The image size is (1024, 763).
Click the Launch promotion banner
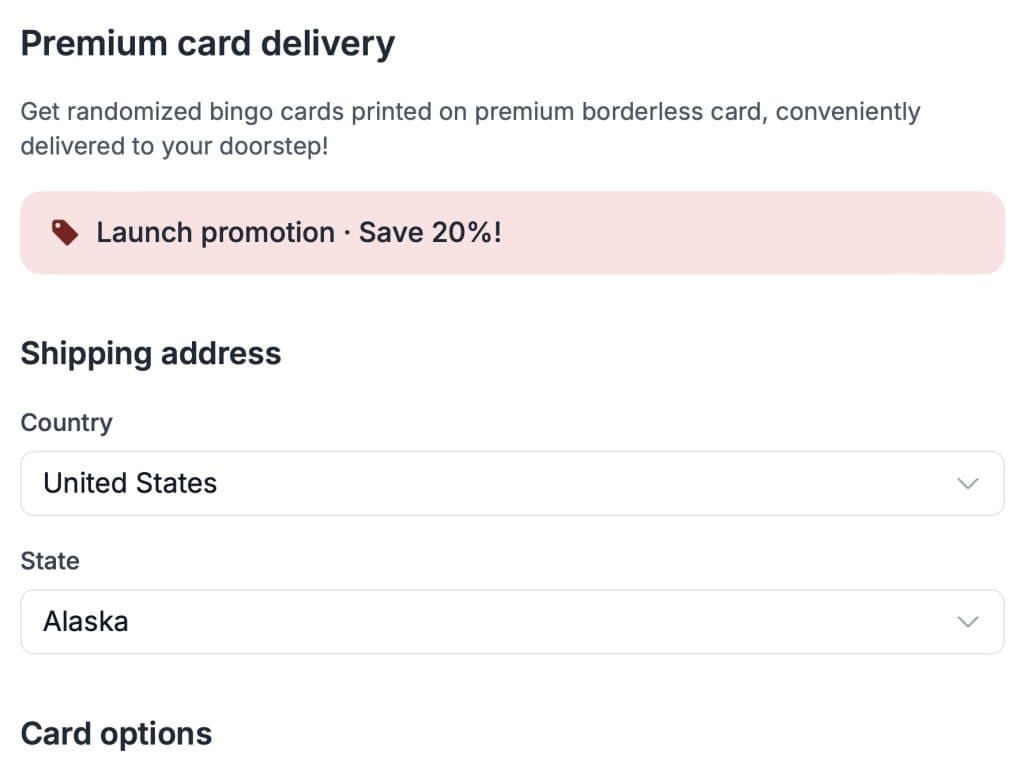(512, 231)
